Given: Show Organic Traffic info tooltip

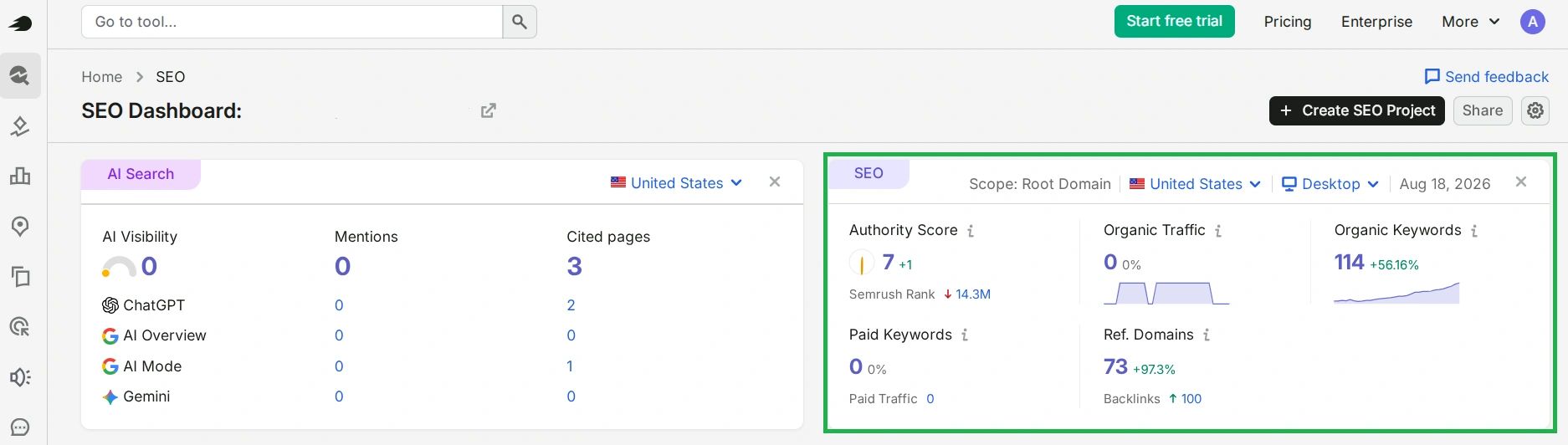Looking at the screenshot, I should point(1218,231).
